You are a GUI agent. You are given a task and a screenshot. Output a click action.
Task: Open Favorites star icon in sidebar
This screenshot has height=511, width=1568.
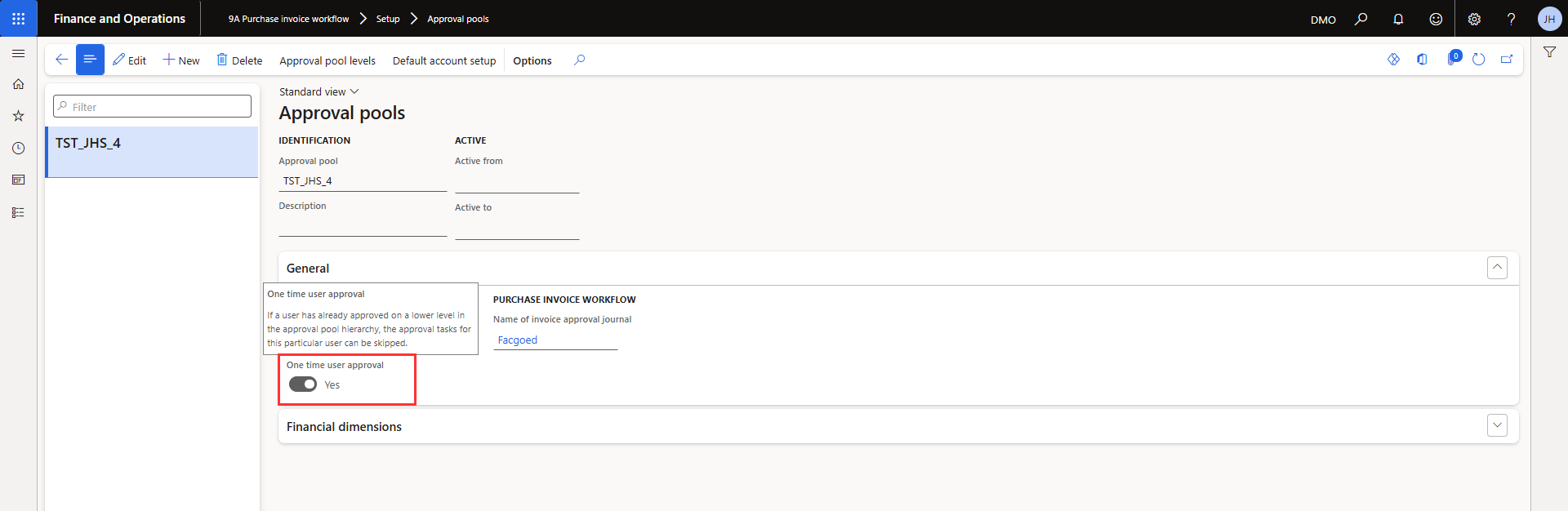[x=18, y=116]
